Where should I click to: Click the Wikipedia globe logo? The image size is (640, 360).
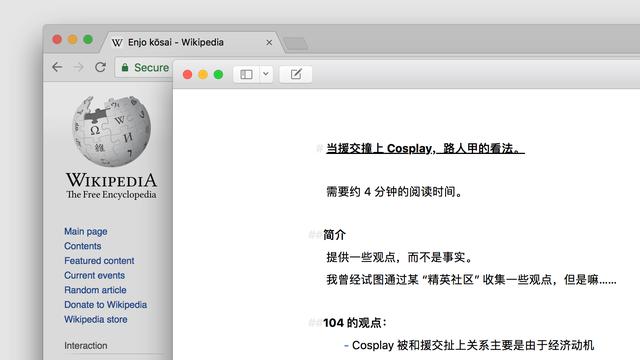pos(111,131)
